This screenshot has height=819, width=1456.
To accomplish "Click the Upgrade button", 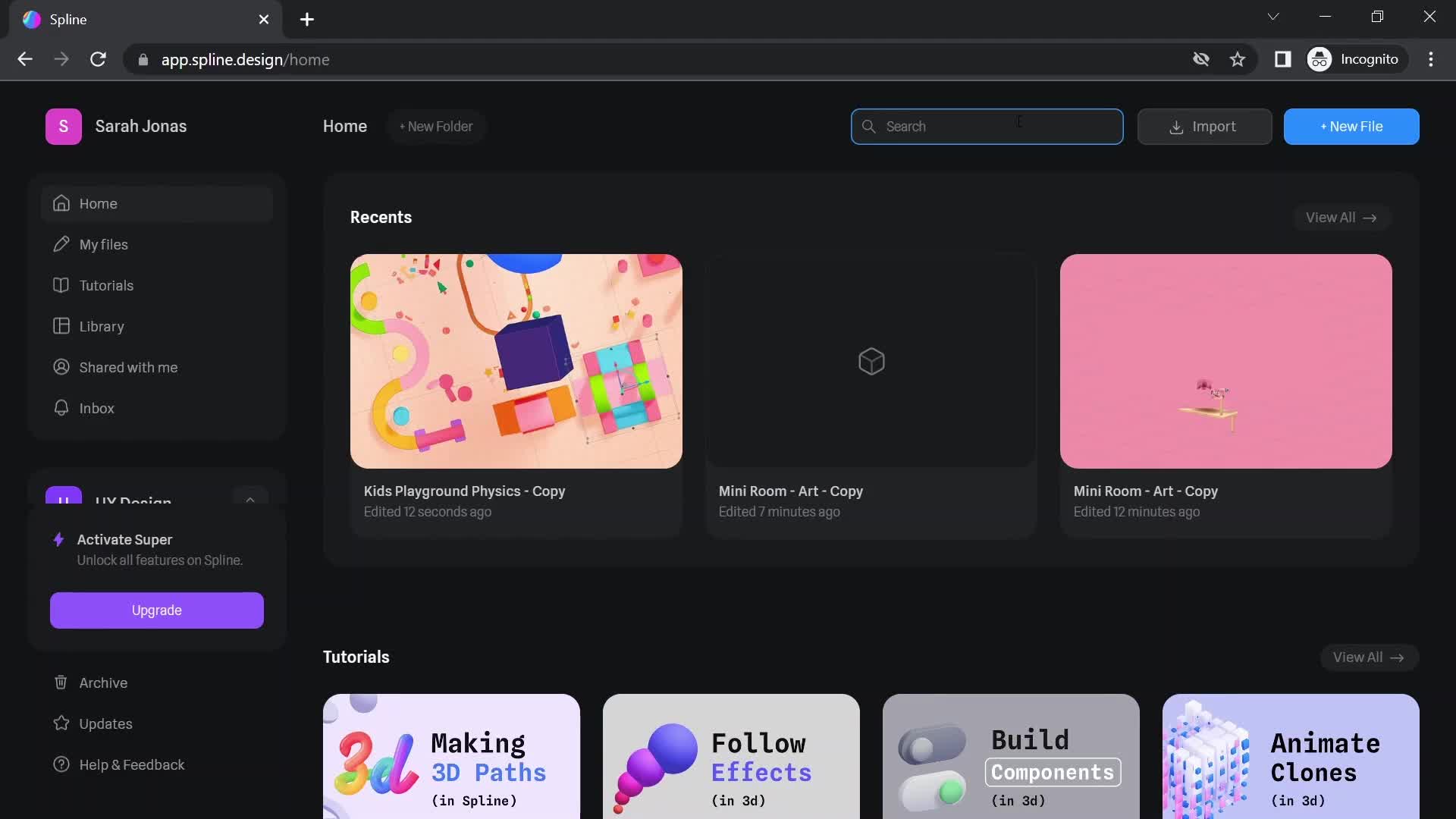I will (157, 610).
